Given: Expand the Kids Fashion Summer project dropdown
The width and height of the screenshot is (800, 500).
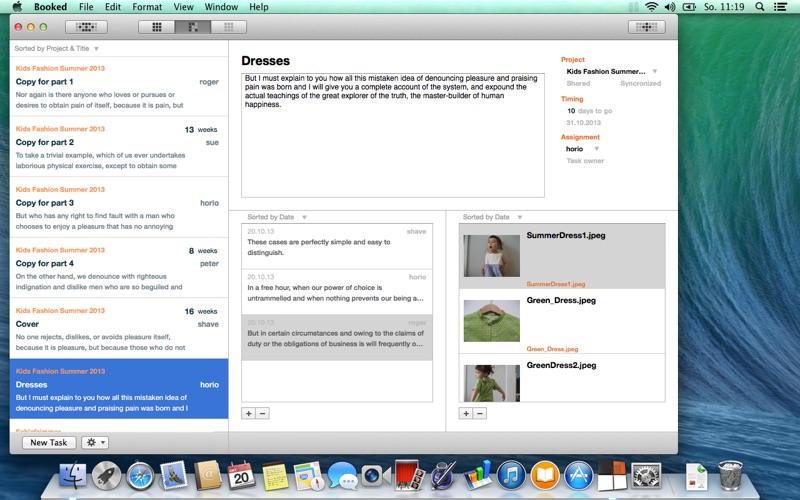Looking at the screenshot, I should coord(655,71).
